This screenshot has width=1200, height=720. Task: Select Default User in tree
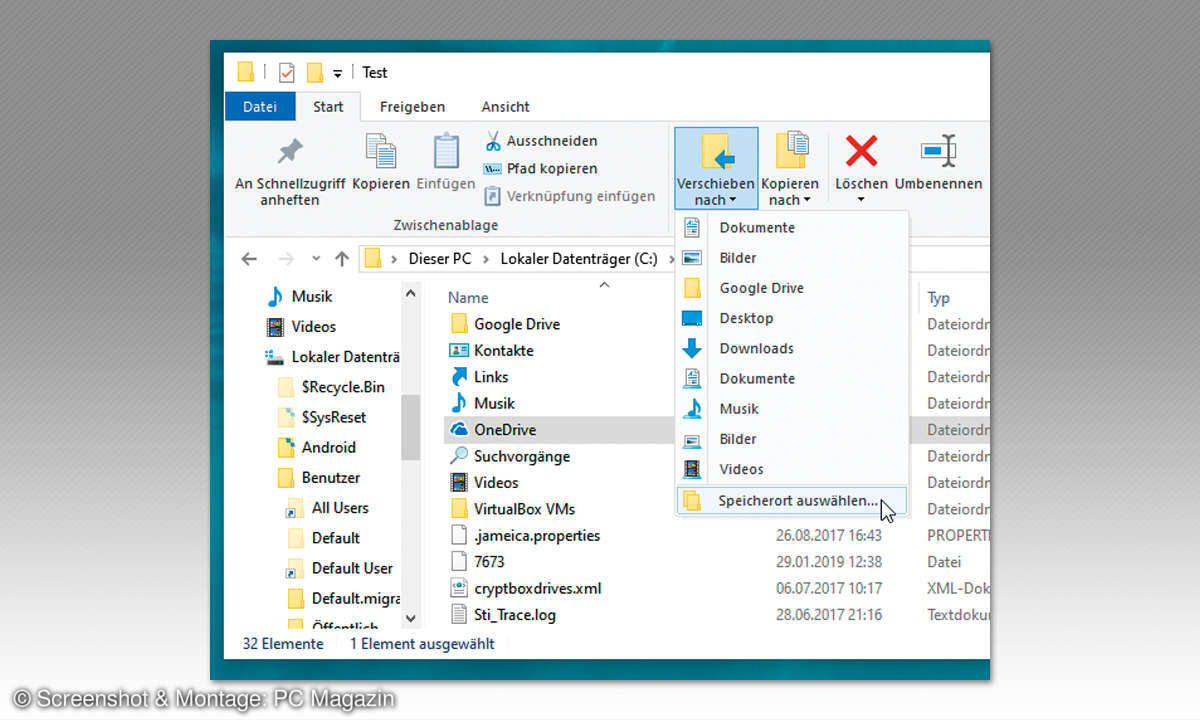[340, 568]
